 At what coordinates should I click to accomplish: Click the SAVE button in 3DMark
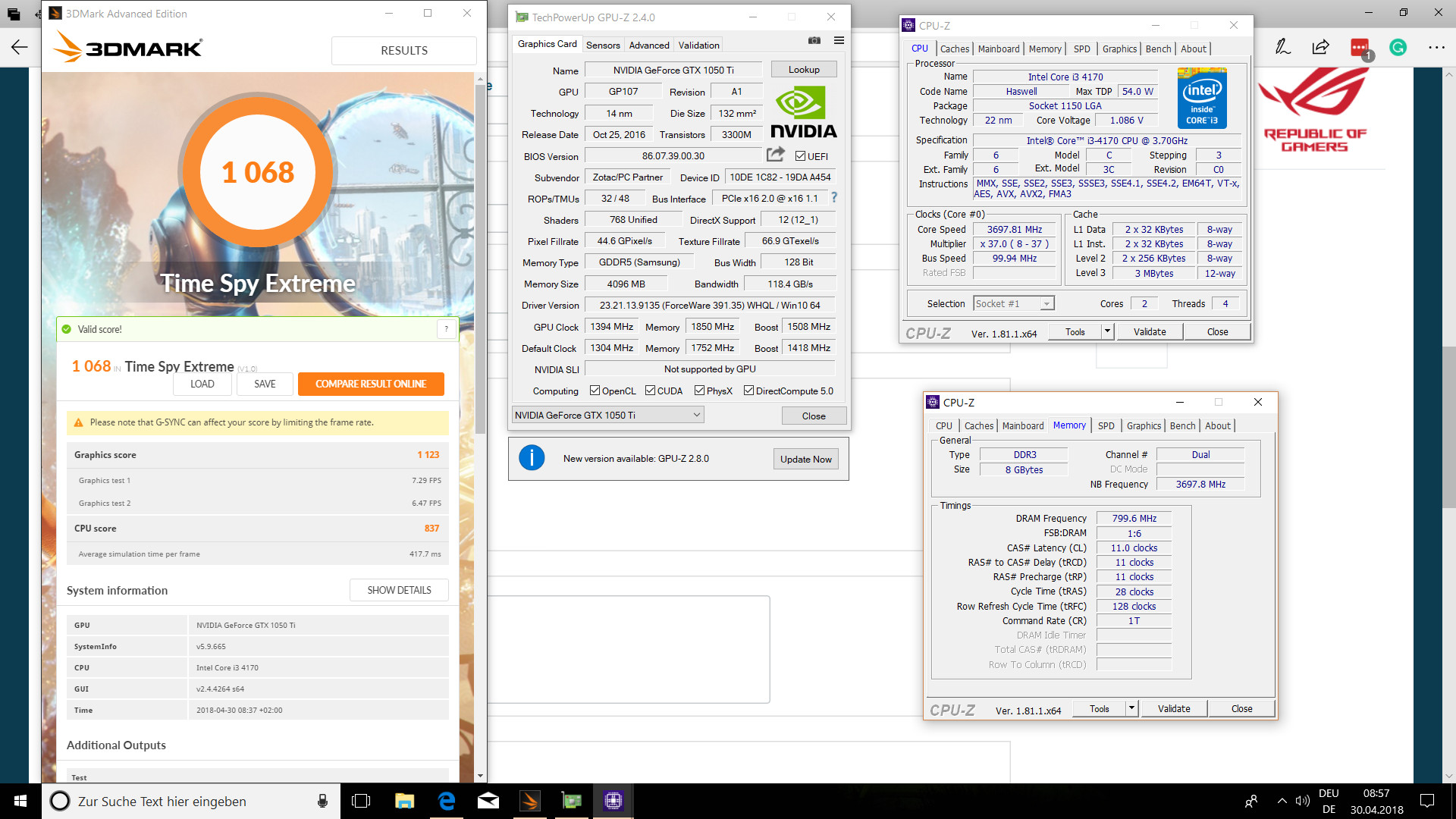click(x=265, y=384)
